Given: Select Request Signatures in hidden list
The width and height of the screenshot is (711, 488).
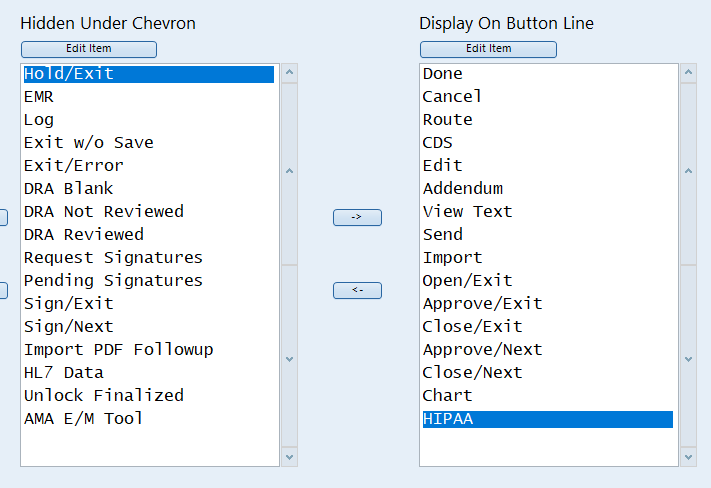Looking at the screenshot, I should (113, 258).
